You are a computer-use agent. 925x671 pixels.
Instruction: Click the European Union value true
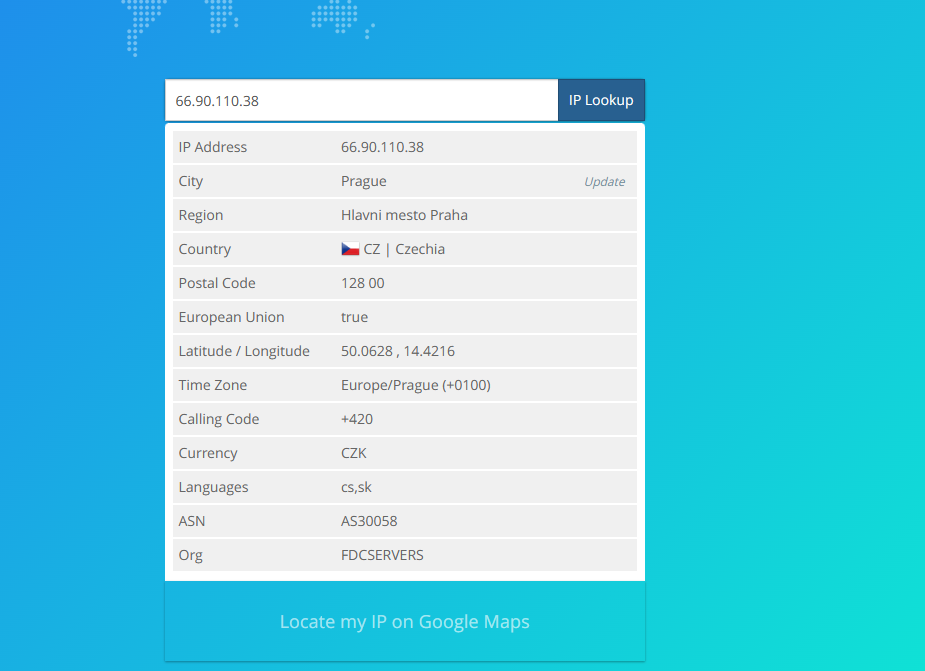point(355,317)
